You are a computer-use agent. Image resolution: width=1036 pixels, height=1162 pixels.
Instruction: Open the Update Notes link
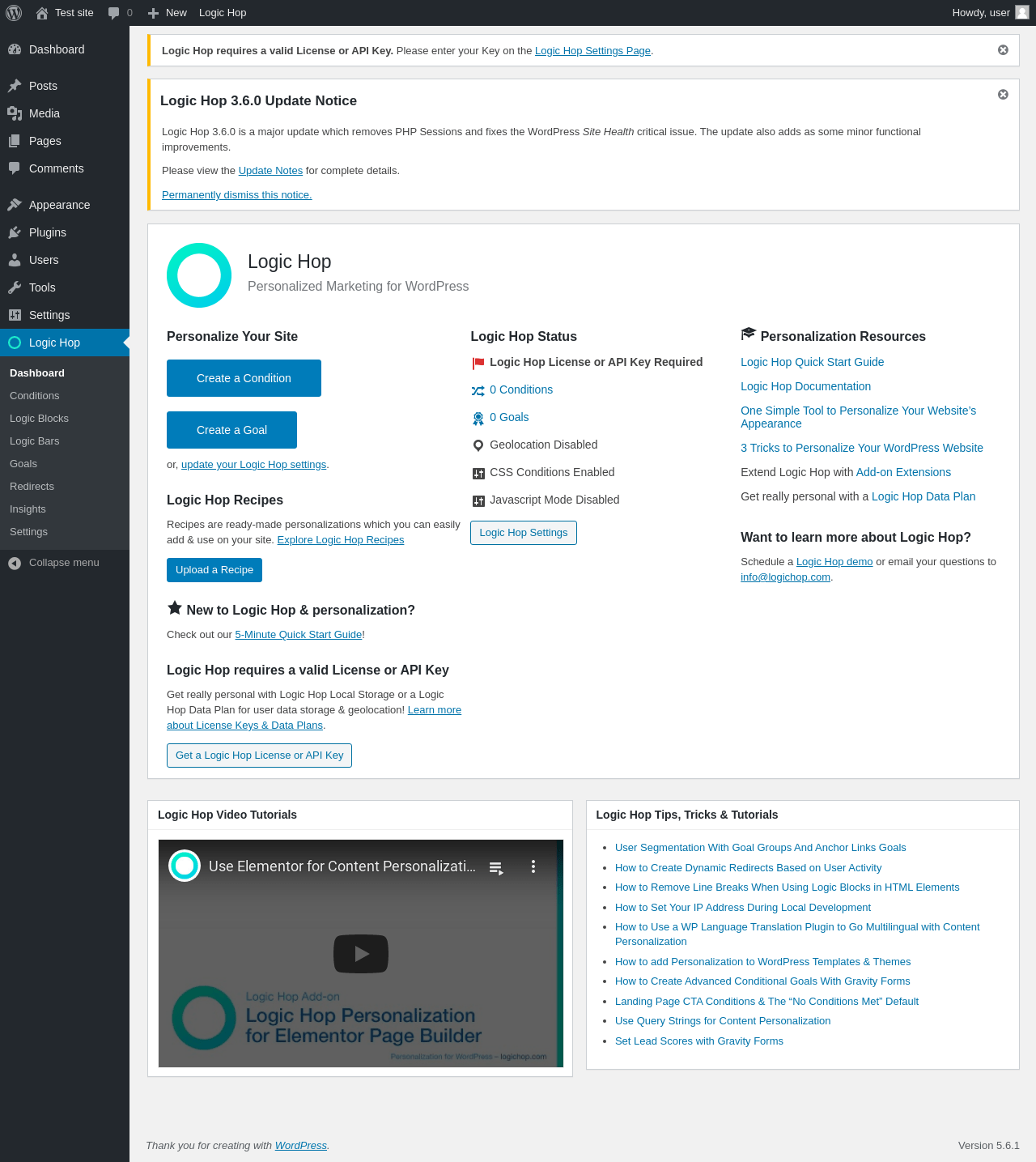270,171
